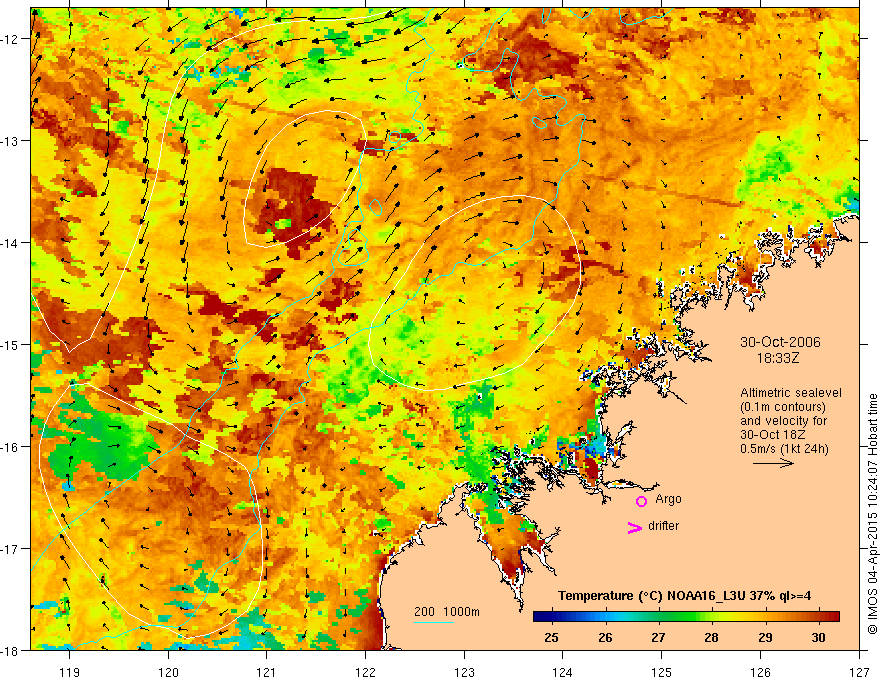
Task: Click the '27' color bar tick label
Action: tap(658, 637)
